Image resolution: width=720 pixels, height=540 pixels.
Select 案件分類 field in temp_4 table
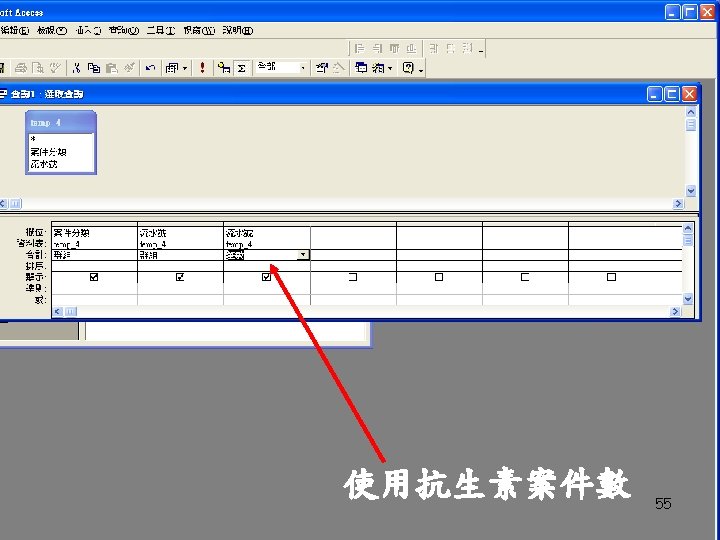tap(48, 152)
